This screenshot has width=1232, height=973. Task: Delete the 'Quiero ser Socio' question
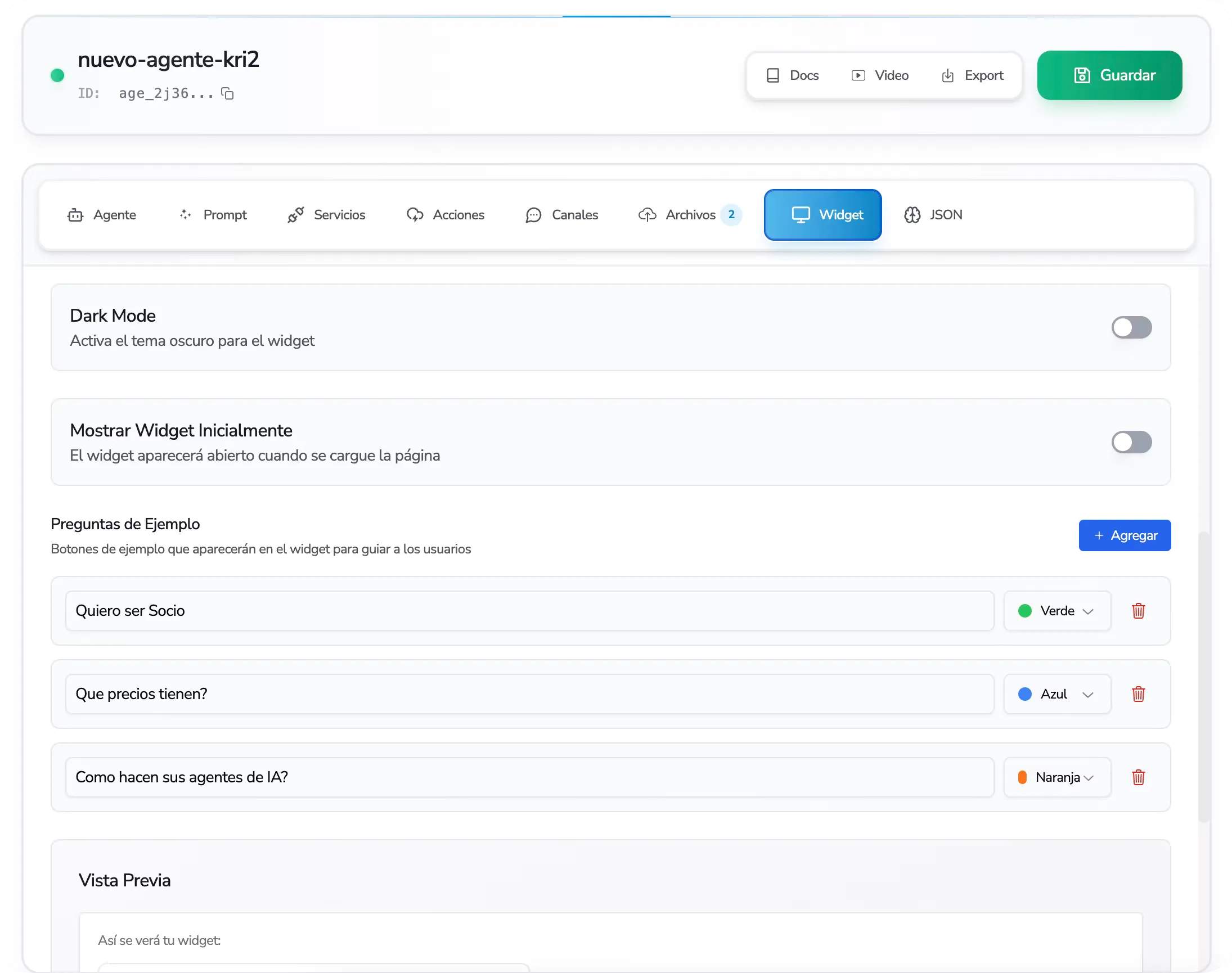pos(1138,611)
